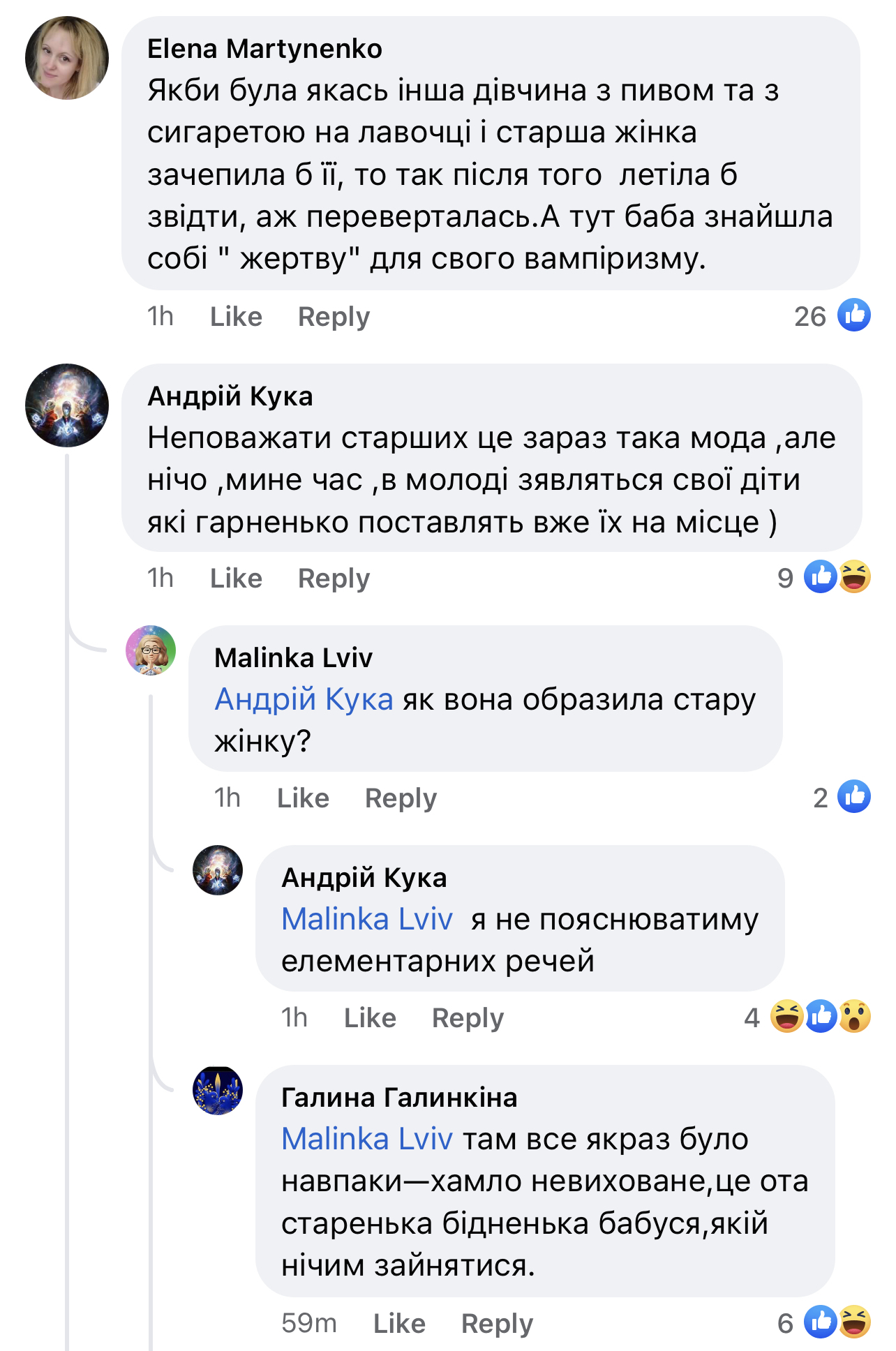This screenshot has width=896, height=1351.
Task: Click the like reaction icon on Malinka Lviv's reply
Action: [x=854, y=797]
